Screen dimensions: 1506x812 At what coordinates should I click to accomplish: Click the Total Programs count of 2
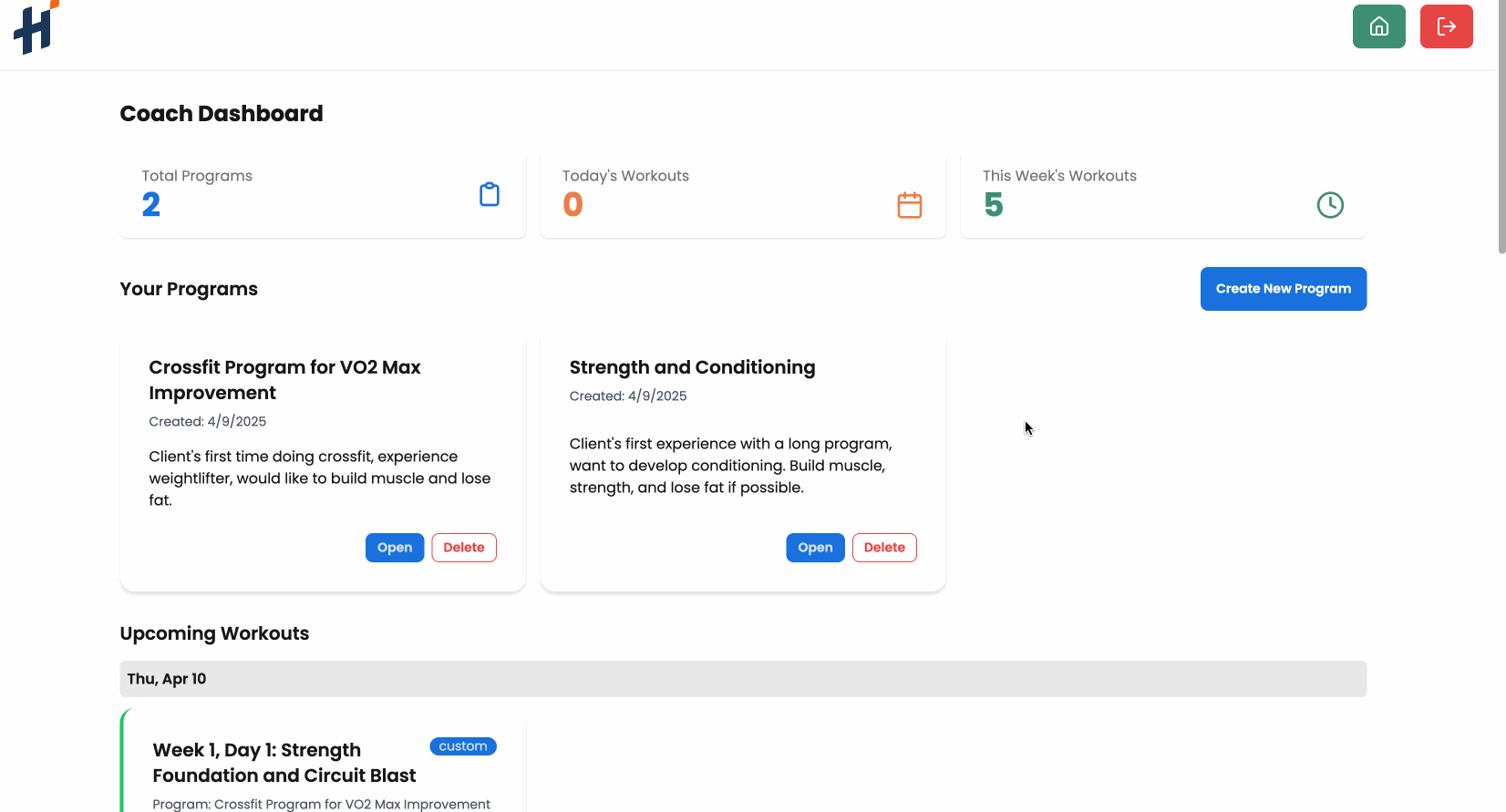[x=151, y=204]
